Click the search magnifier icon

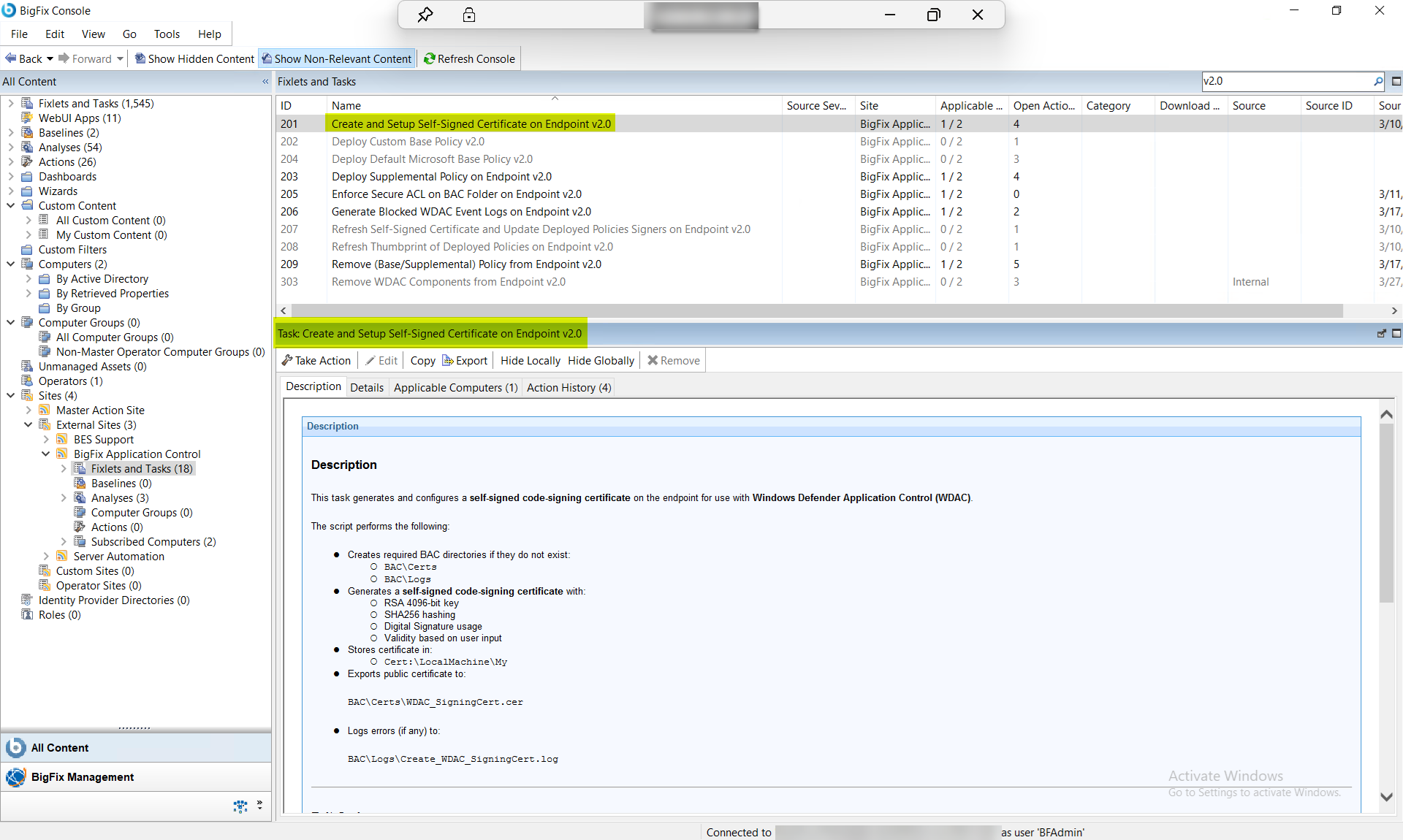(x=1378, y=81)
